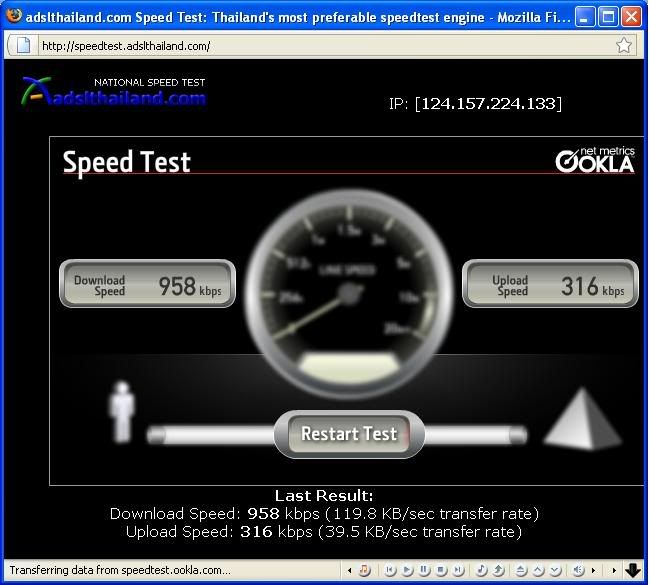Click the left arrow before the music icon
The image size is (650, 585).
tap(349, 571)
